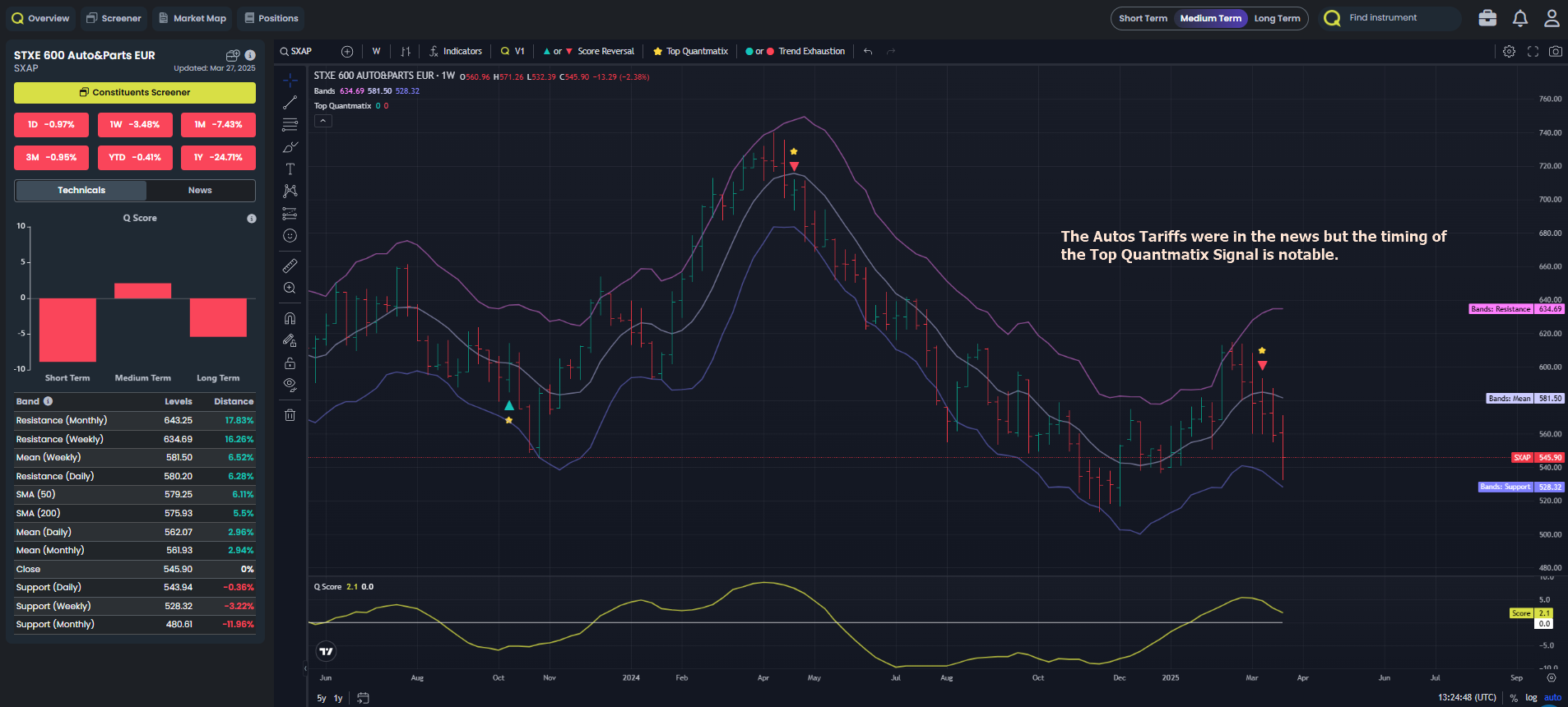This screenshot has width=1568, height=707.
Task: Select the Medium Term timeframe
Action: 1210,18
